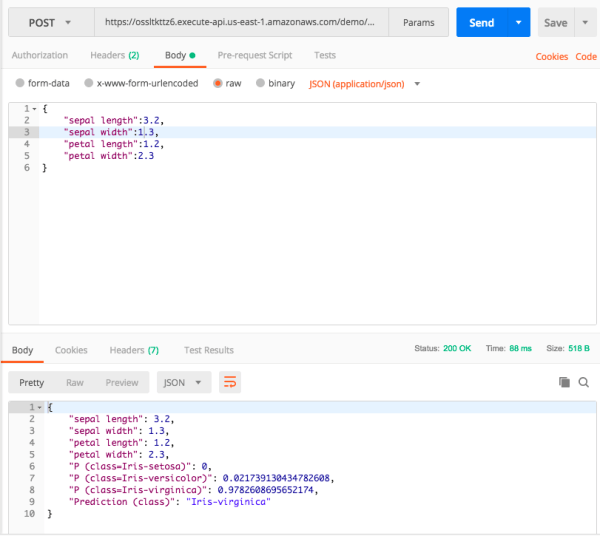This screenshot has height=536, width=600.
Task: Click the "petal length":1.2 line in request
Action: [x=114, y=144]
